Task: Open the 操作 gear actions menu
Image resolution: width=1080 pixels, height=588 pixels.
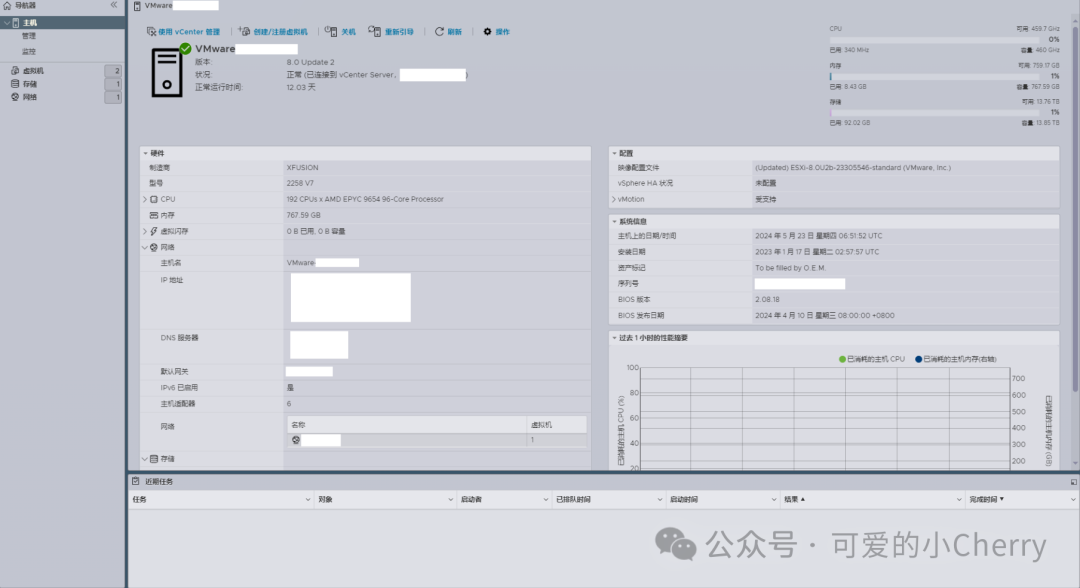Action: (496, 32)
